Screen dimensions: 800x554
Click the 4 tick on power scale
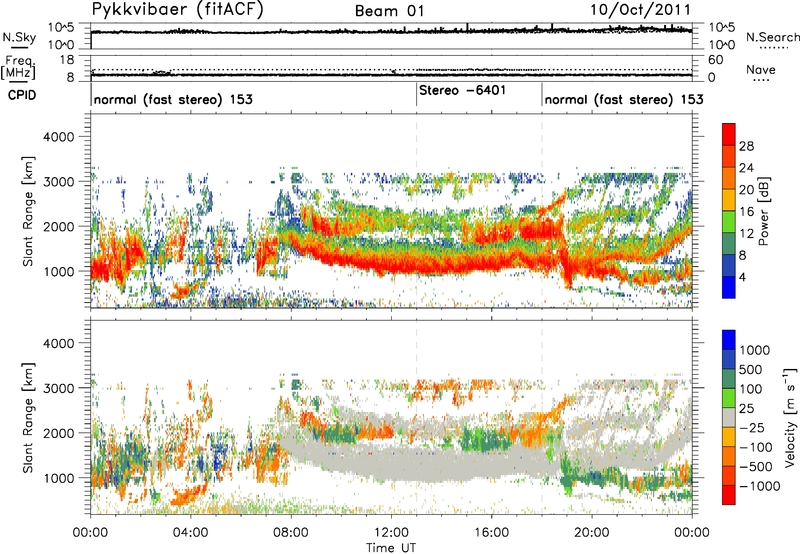pyautogui.click(x=742, y=277)
